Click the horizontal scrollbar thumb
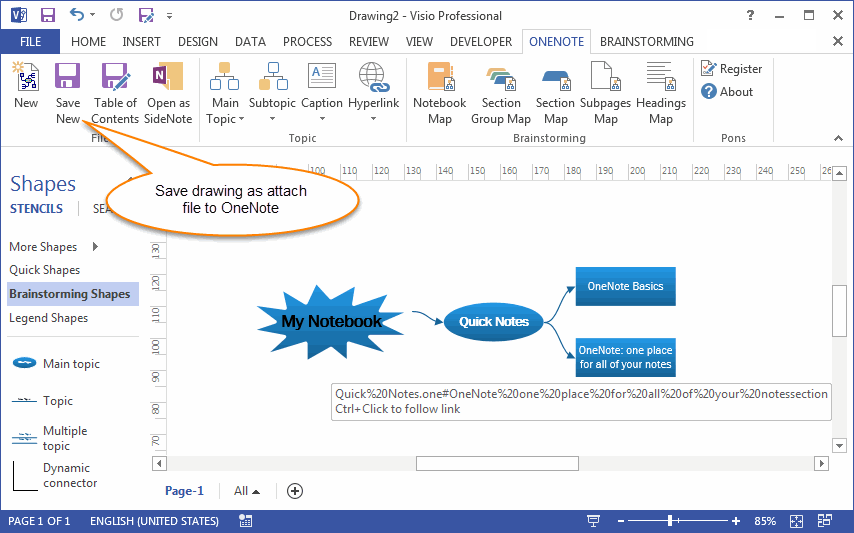The height and width of the screenshot is (533, 854). (497, 463)
